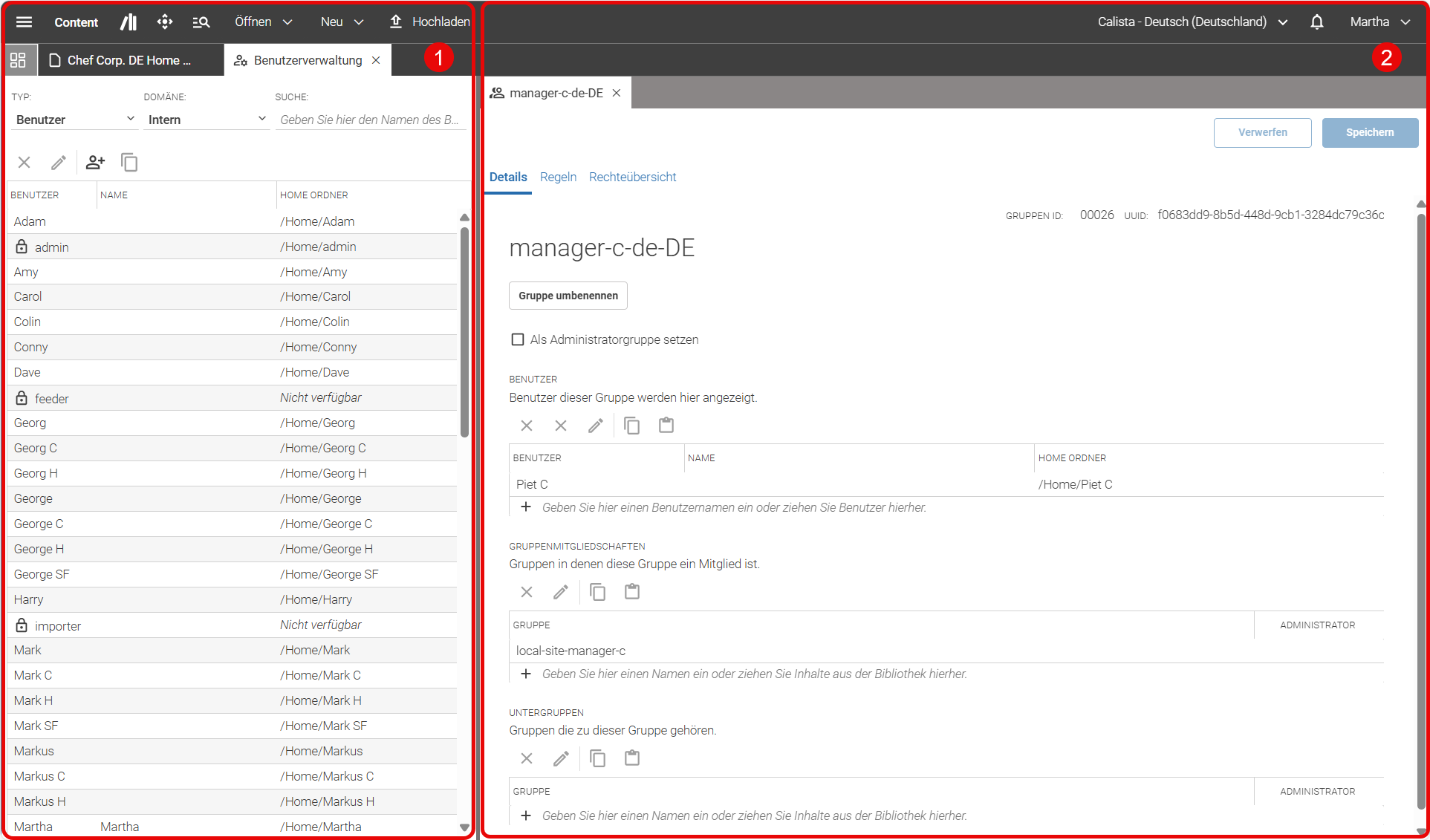
Task: Click the notification bell icon
Action: click(1316, 22)
